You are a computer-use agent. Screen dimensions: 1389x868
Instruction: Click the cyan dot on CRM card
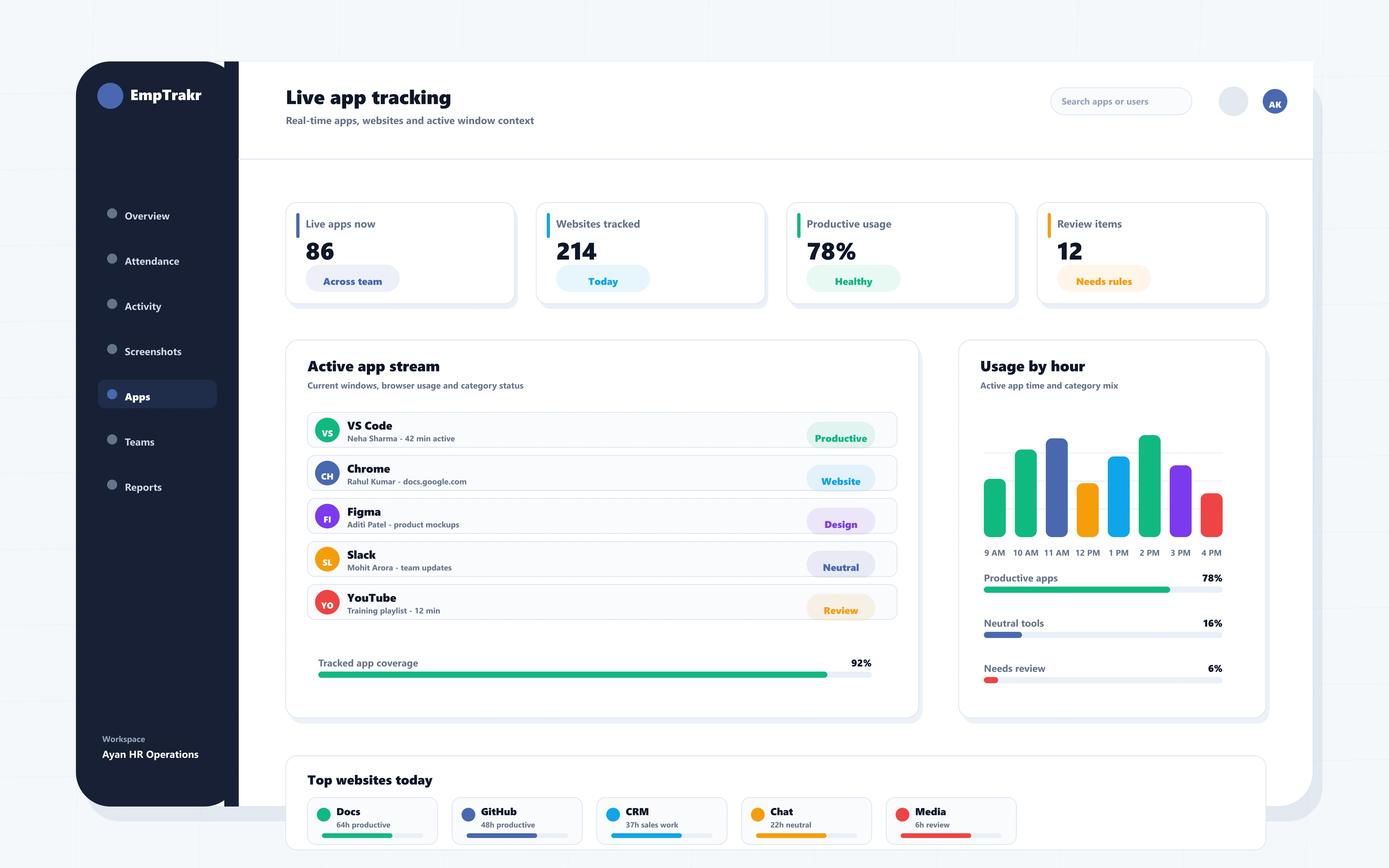pyautogui.click(x=613, y=814)
